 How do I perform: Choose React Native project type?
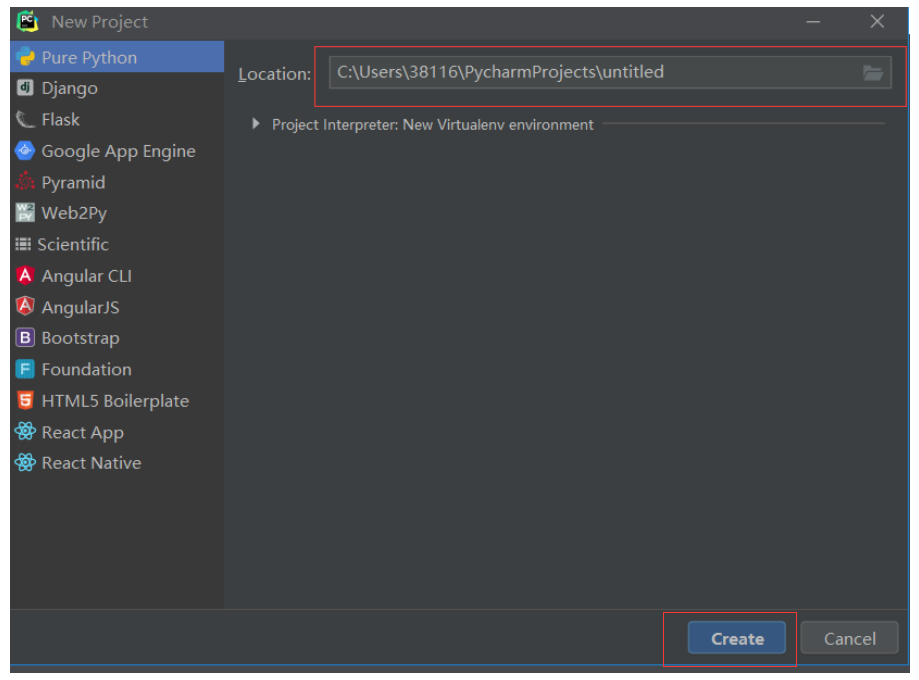117,463
